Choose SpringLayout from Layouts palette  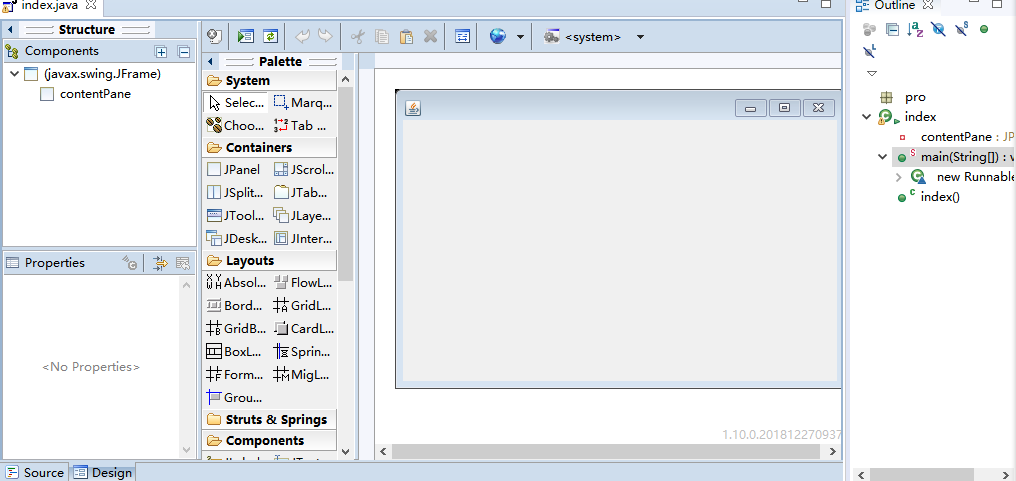point(303,352)
